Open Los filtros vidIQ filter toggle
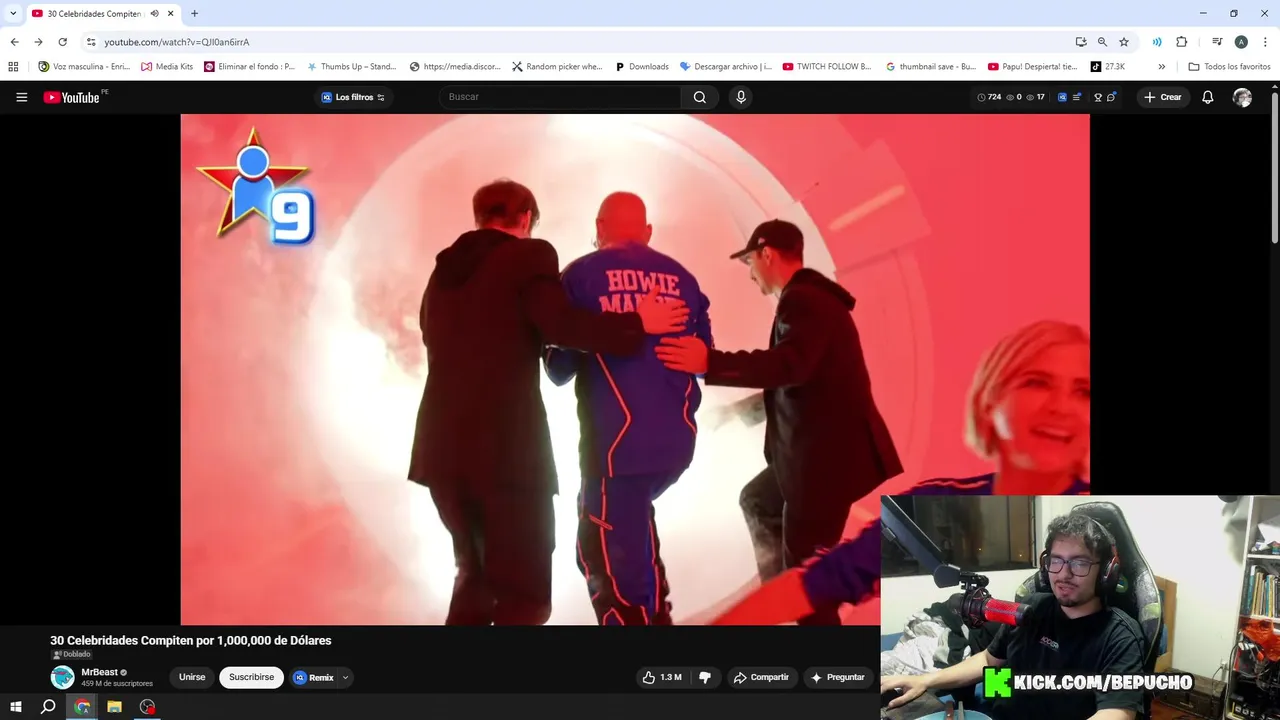Viewport: 1280px width, 720px height. pos(353,97)
